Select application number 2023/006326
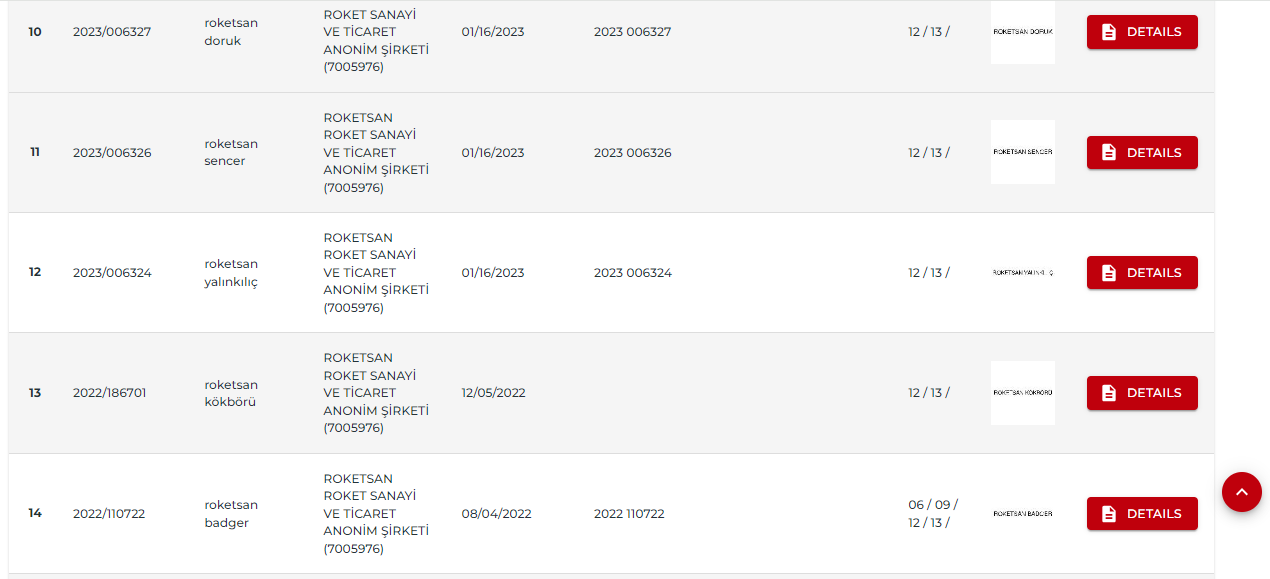The height and width of the screenshot is (579, 1270). pyautogui.click(x=112, y=153)
